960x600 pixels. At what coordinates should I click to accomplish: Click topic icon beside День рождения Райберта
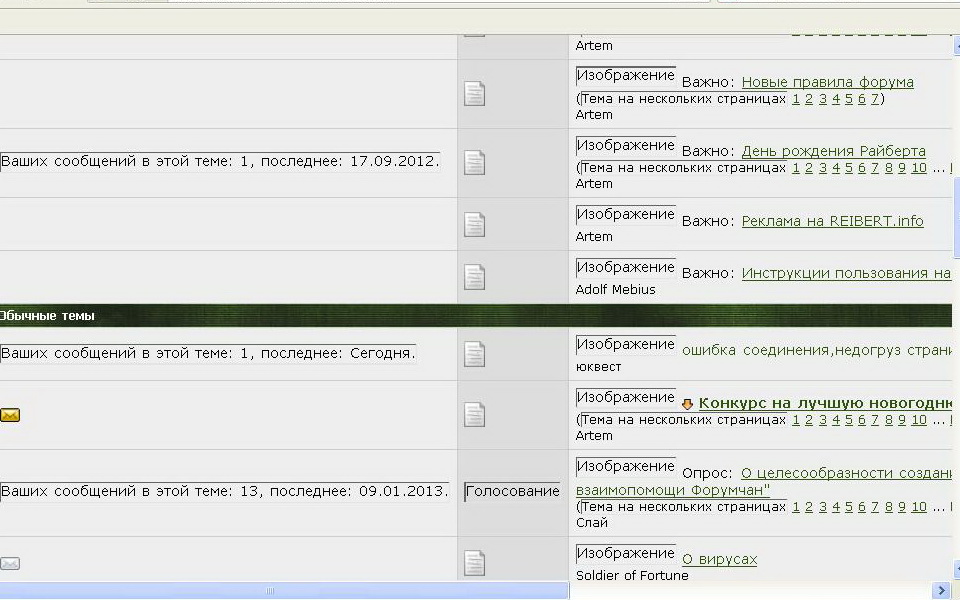click(474, 163)
